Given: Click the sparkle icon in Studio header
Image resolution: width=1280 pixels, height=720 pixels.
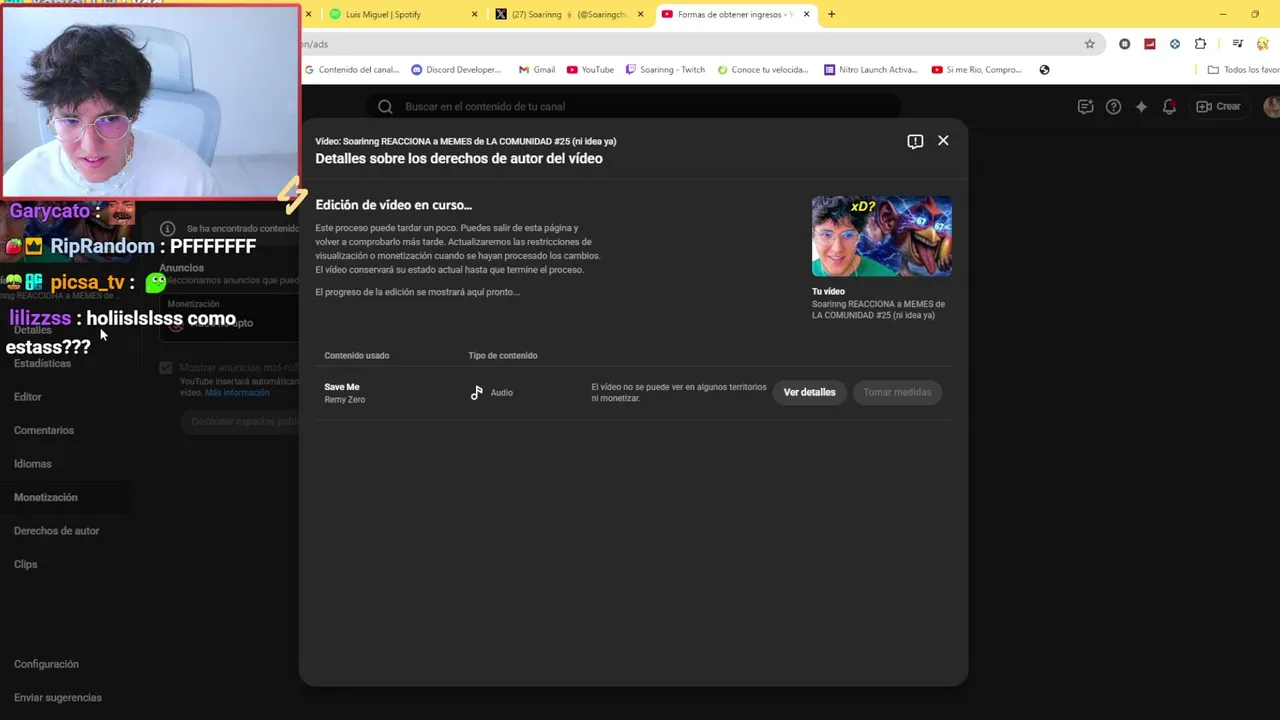Looking at the screenshot, I should click(x=1141, y=107).
